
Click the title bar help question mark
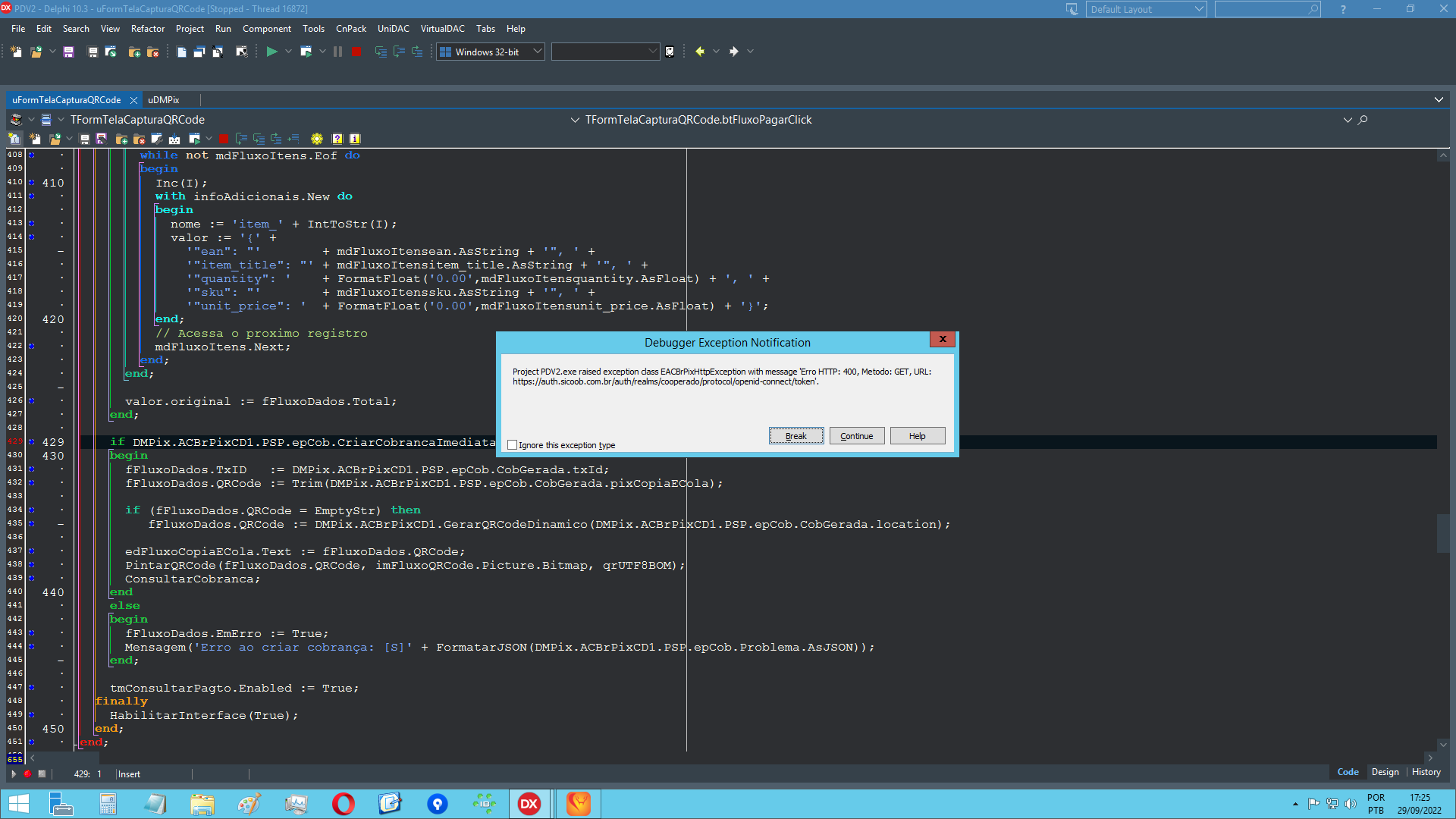point(1343,9)
